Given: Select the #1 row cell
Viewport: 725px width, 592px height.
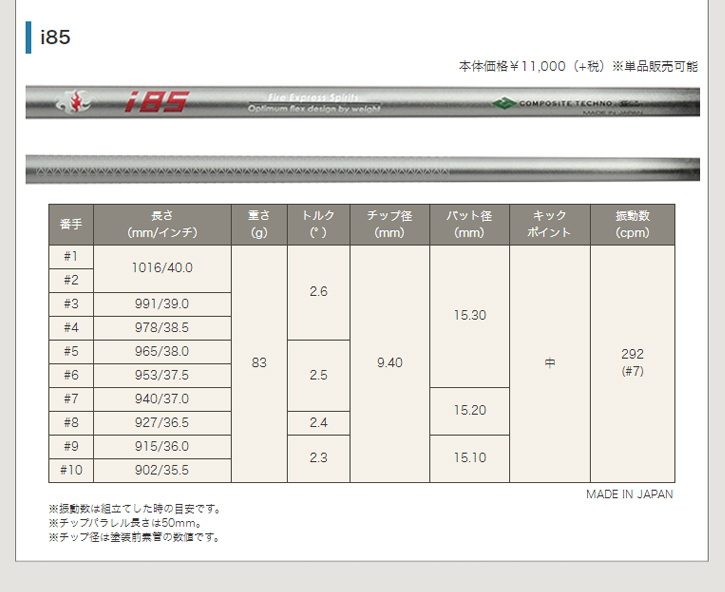Looking at the screenshot, I should coord(71,257).
